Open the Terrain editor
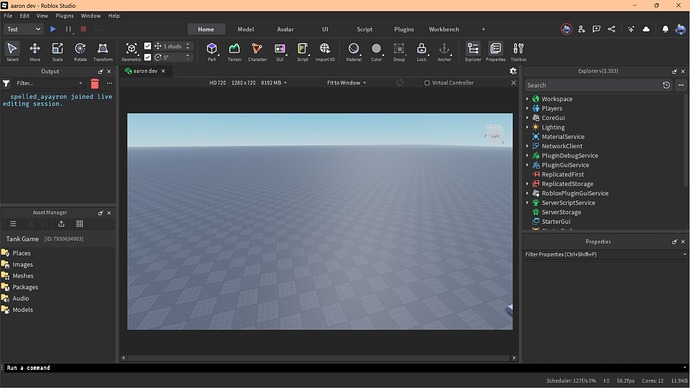 tap(234, 51)
